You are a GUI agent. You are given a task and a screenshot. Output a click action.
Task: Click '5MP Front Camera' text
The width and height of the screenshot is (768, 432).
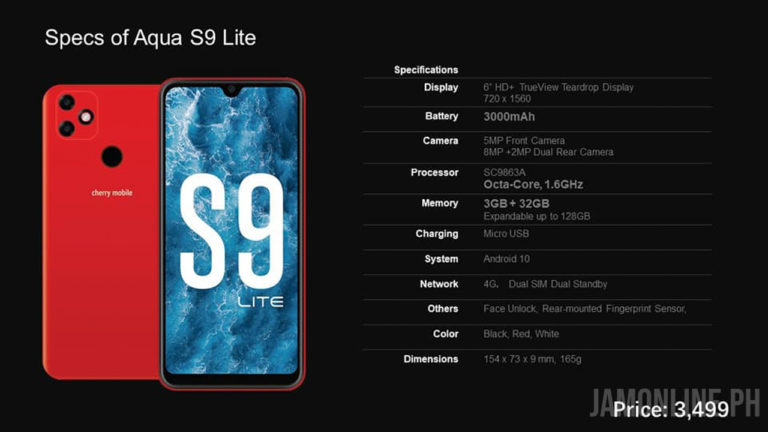pyautogui.click(x=524, y=141)
